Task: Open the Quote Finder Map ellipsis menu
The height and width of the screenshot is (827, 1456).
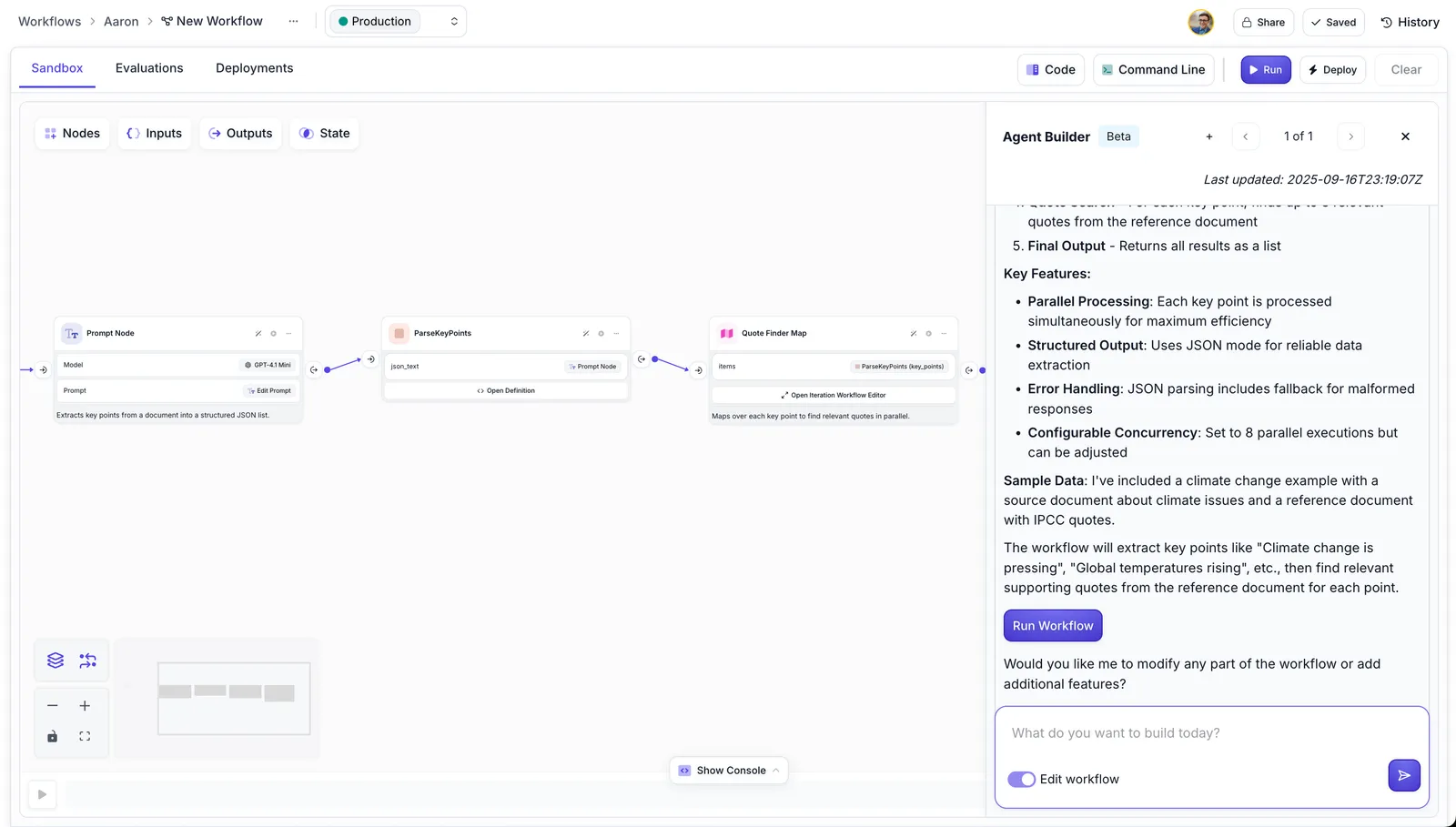Action: click(x=944, y=334)
